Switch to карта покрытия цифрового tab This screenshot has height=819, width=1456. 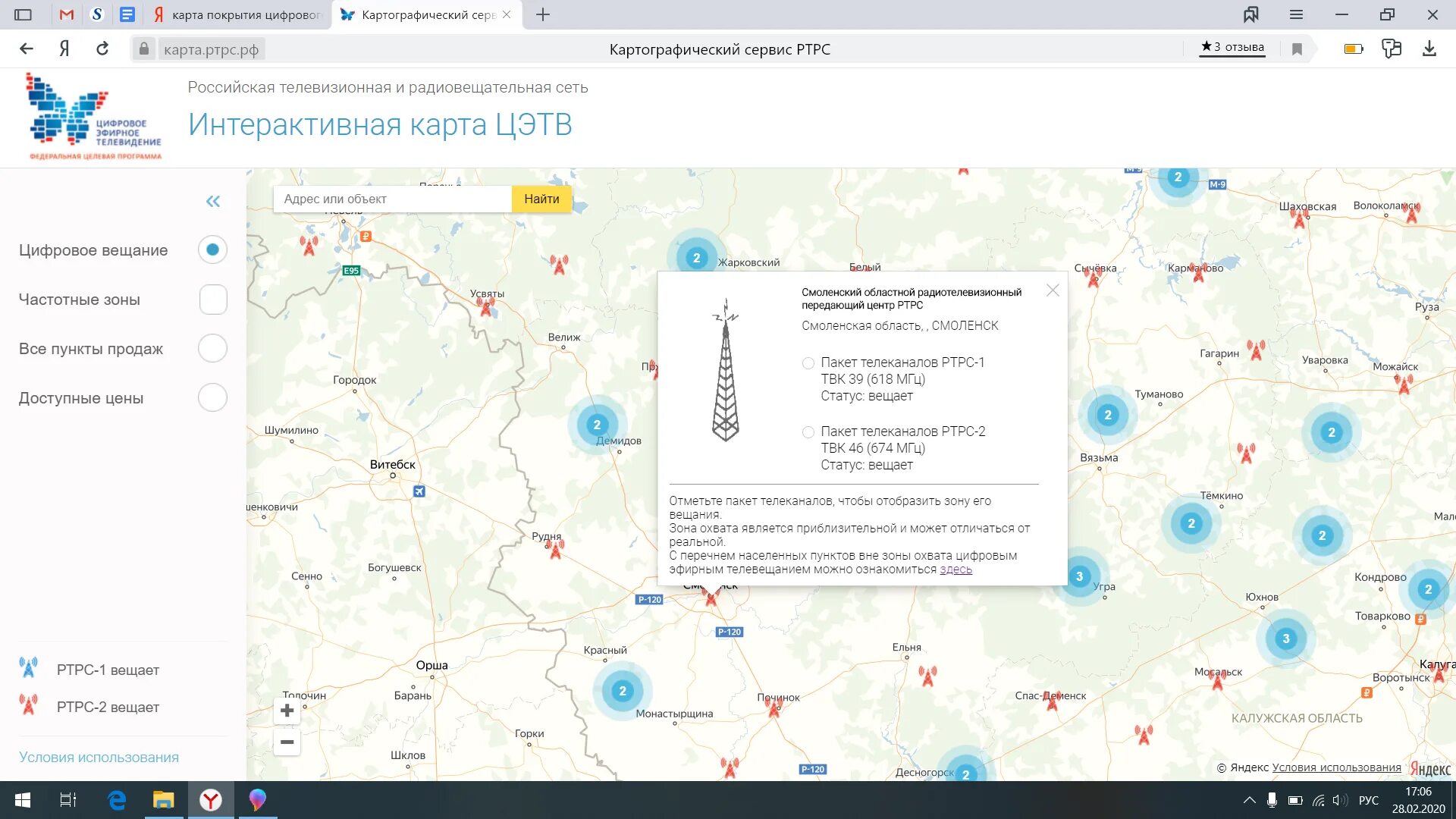(238, 14)
